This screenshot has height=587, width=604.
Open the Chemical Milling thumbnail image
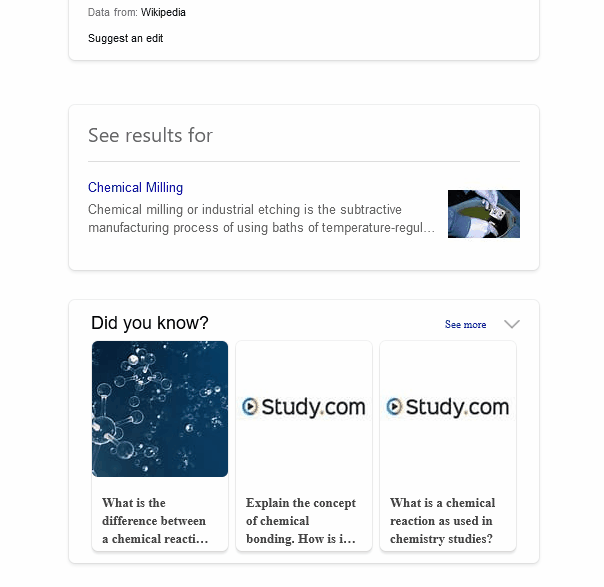click(483, 214)
